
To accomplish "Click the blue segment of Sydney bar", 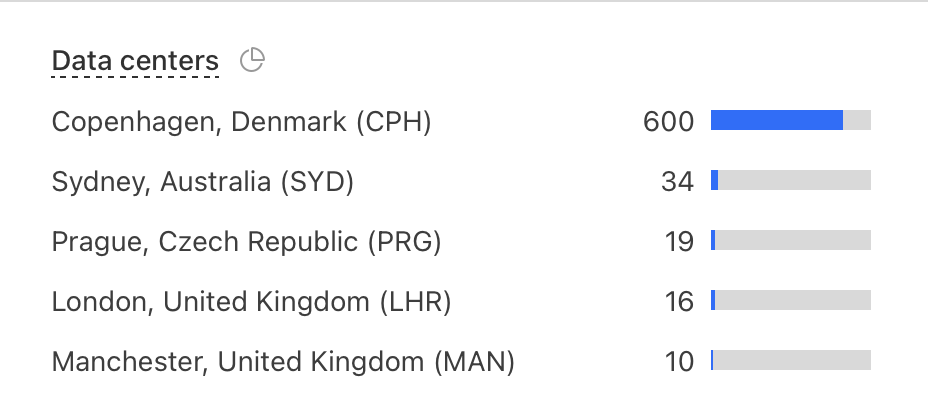I will pyautogui.click(x=715, y=180).
